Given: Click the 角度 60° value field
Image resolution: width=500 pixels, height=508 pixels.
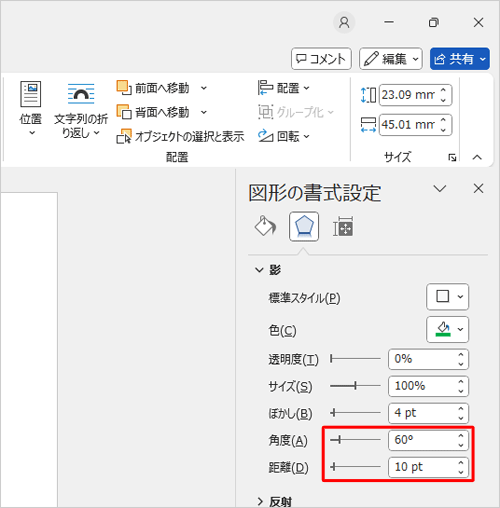Looking at the screenshot, I should point(422,440).
